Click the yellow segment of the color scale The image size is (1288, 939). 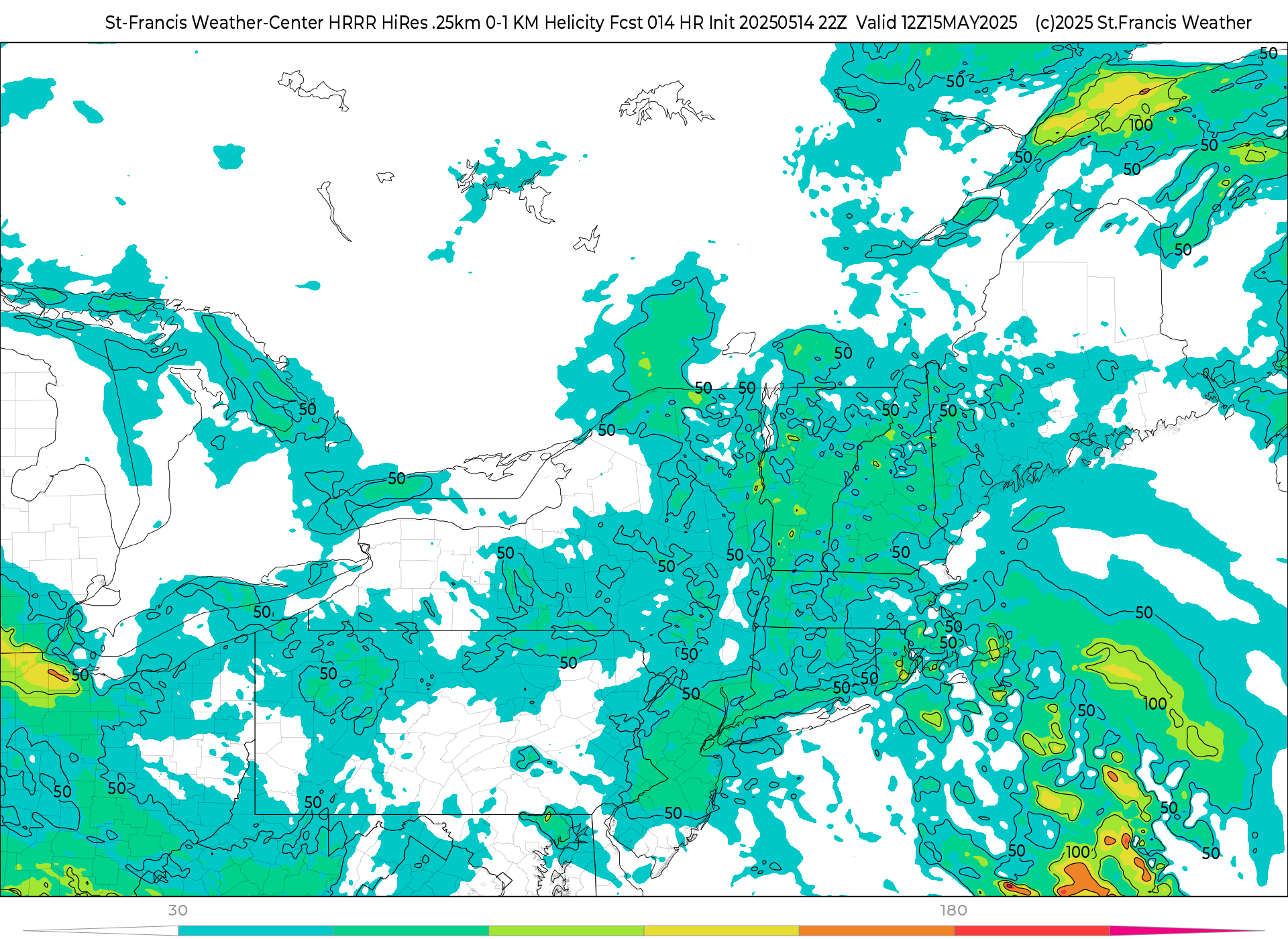click(721, 931)
